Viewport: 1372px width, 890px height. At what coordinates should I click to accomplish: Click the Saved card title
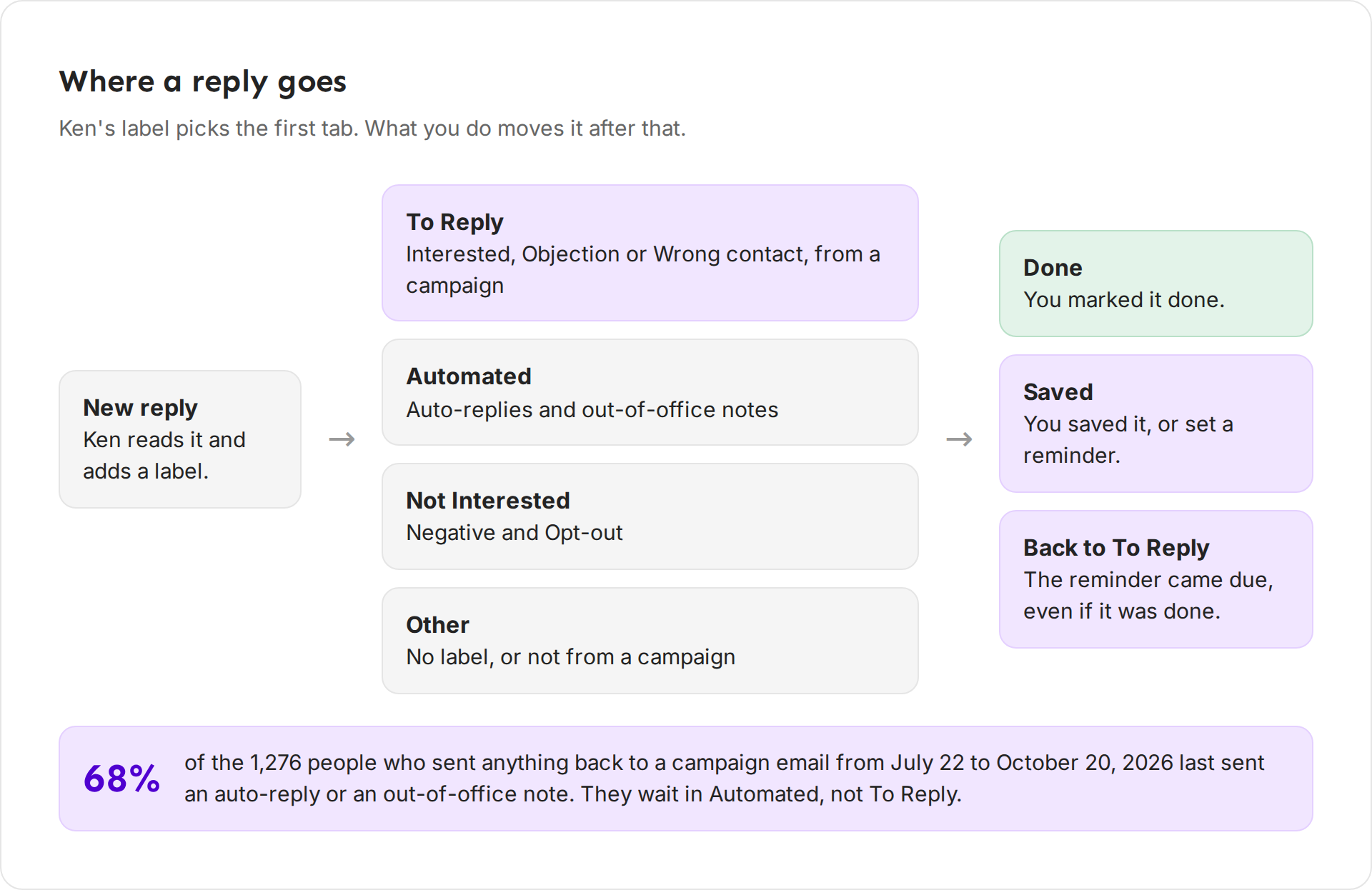1058,392
